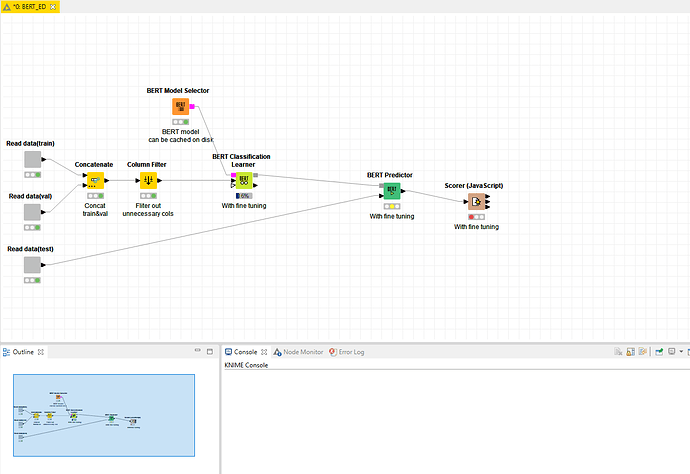Toggle the console Word Wrap icon
This screenshot has width=690, height=474.
(x=643, y=352)
